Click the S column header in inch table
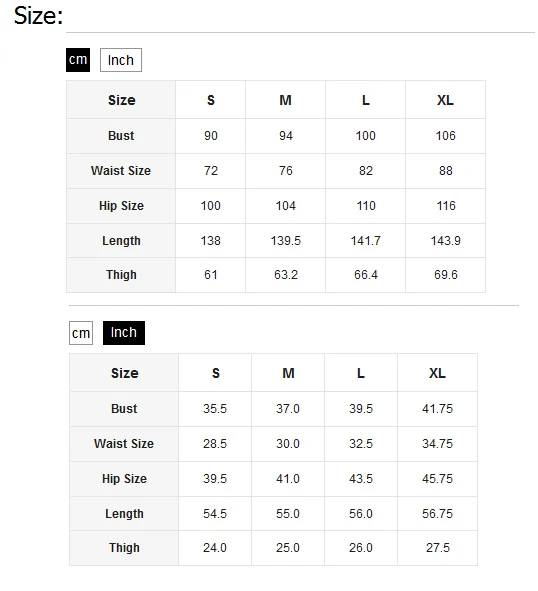Image resolution: width=538 pixels, height=591 pixels. coord(215,373)
